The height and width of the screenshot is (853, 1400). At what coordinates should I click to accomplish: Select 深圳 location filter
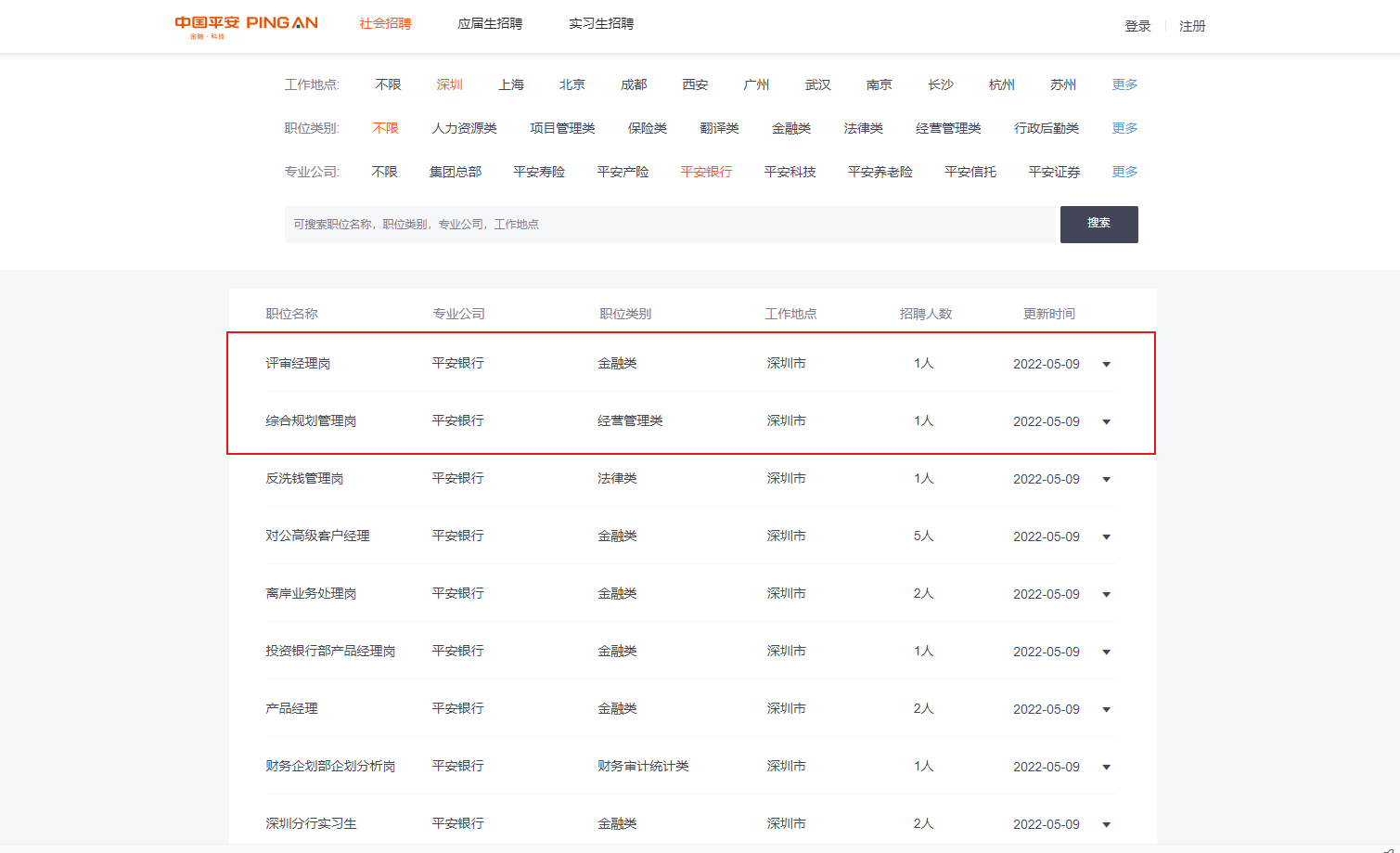coord(449,84)
